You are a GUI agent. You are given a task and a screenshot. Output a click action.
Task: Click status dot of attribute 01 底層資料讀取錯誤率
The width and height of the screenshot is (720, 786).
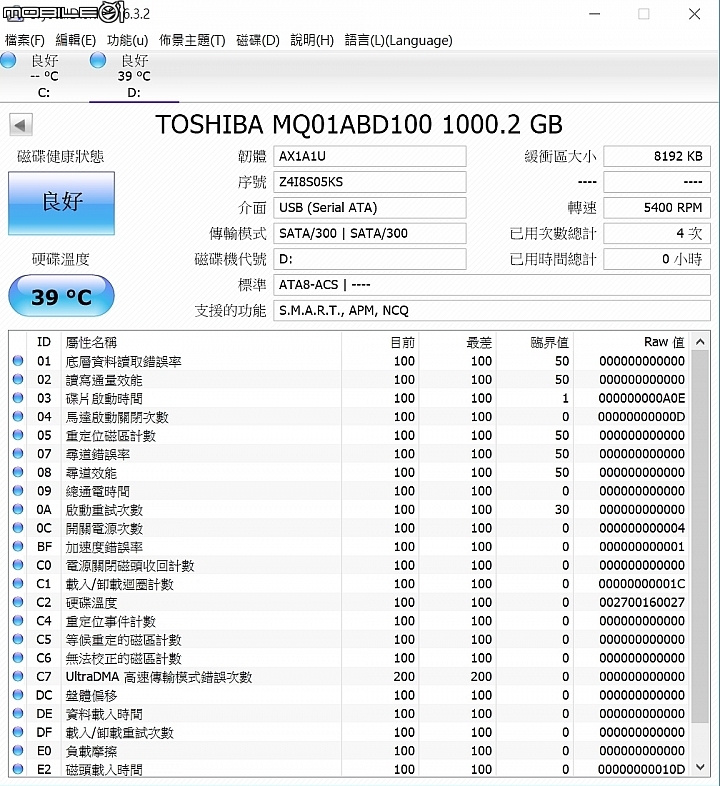pyautogui.click(x=18, y=360)
